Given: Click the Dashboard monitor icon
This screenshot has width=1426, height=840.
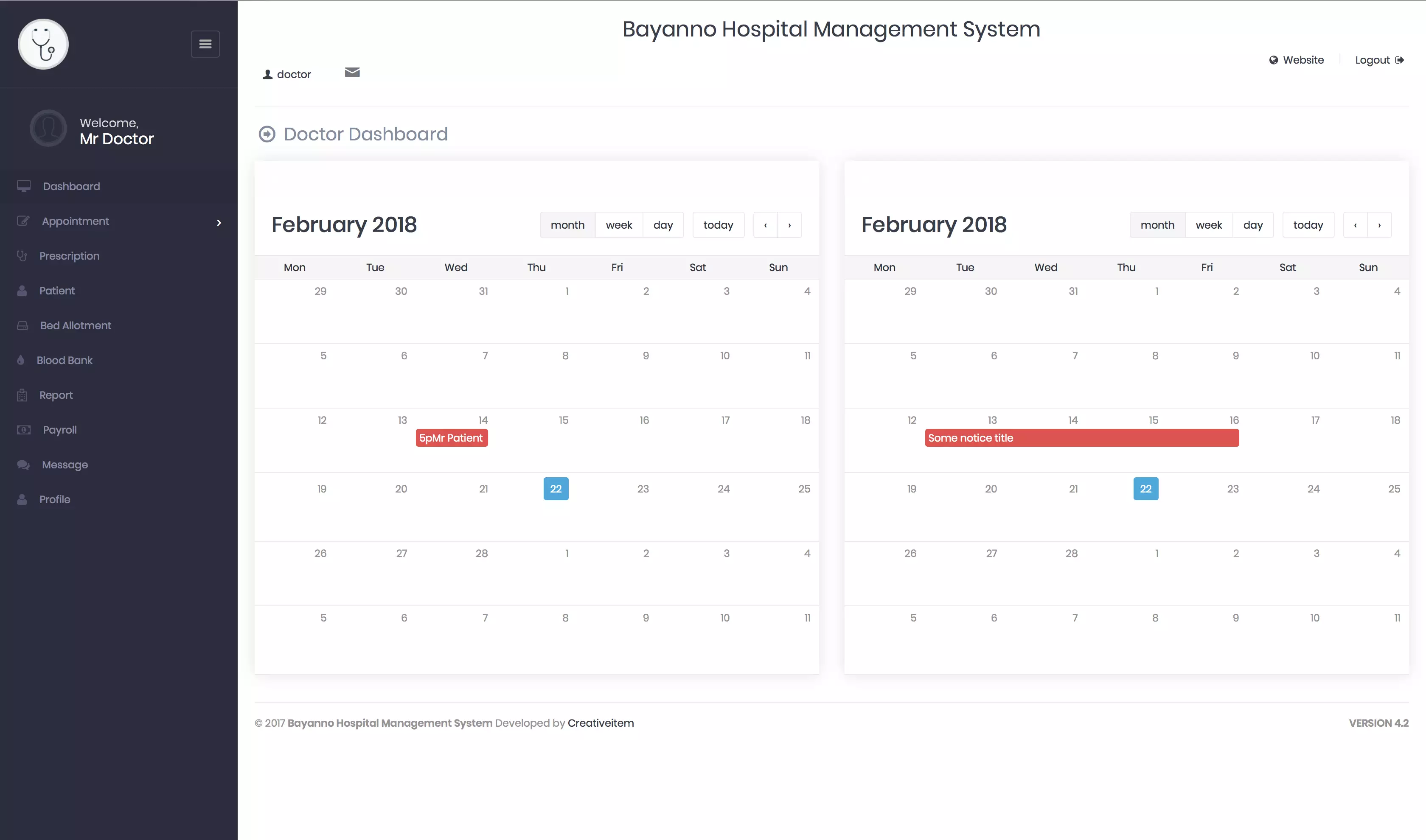Looking at the screenshot, I should tap(24, 186).
